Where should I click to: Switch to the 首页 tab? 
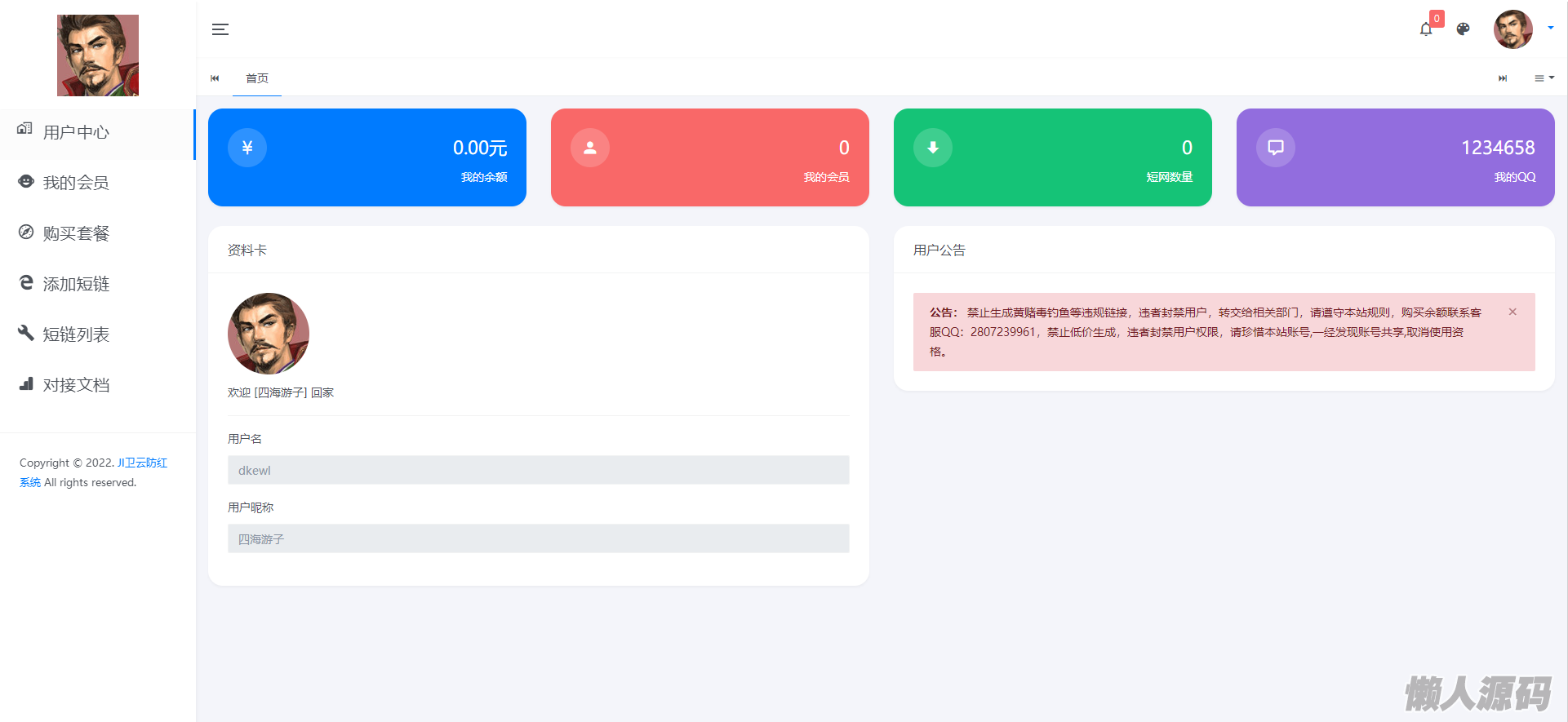click(x=257, y=78)
